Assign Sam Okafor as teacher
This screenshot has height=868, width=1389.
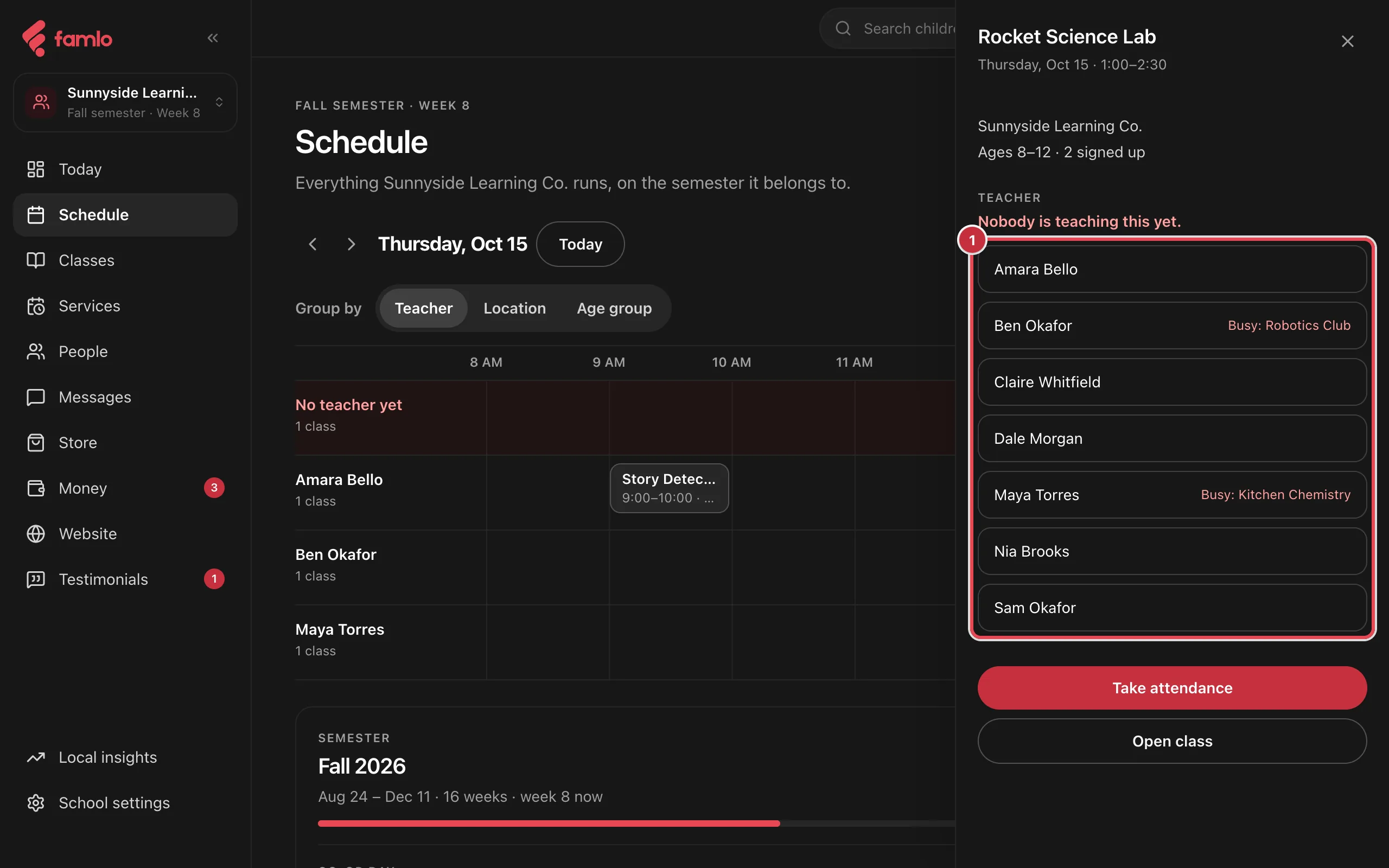pos(1172,608)
